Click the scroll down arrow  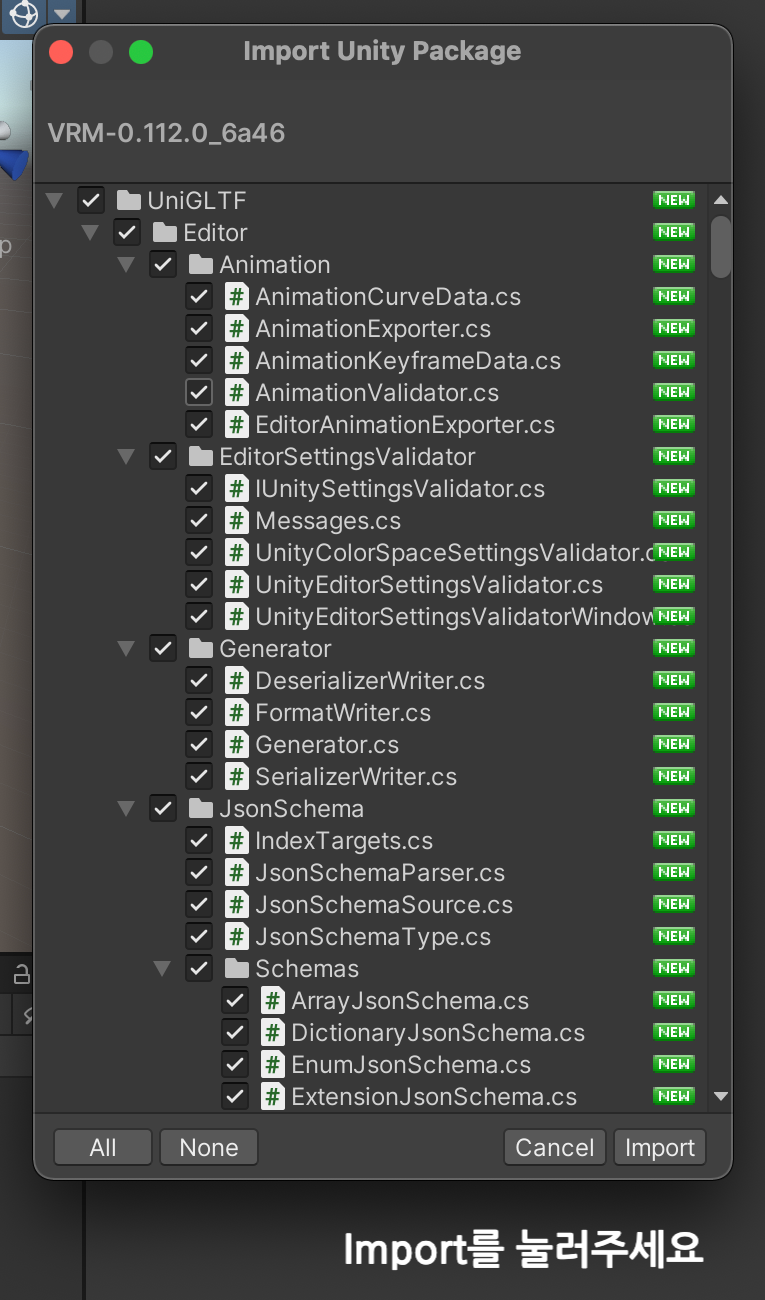point(721,1097)
